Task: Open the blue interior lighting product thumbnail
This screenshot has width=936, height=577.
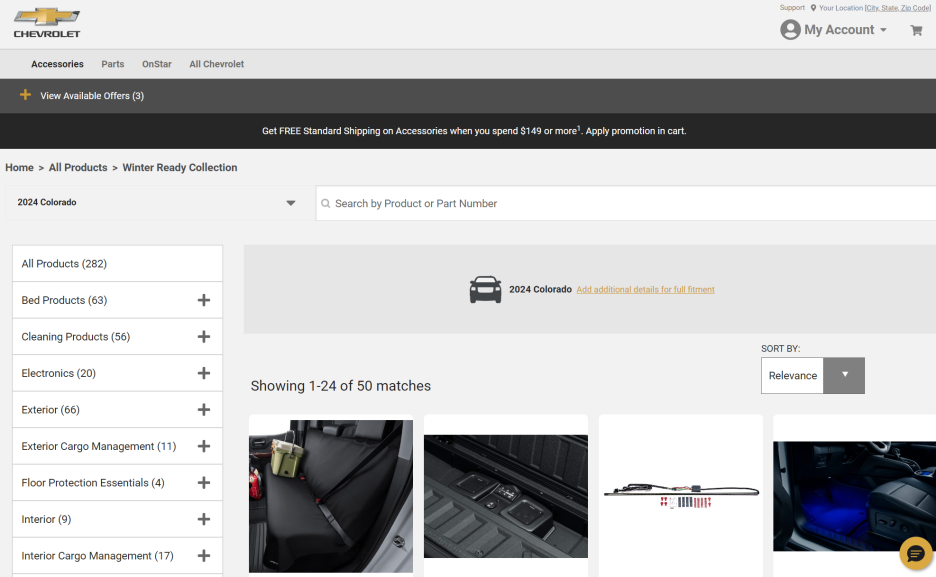Action: [x=854, y=496]
